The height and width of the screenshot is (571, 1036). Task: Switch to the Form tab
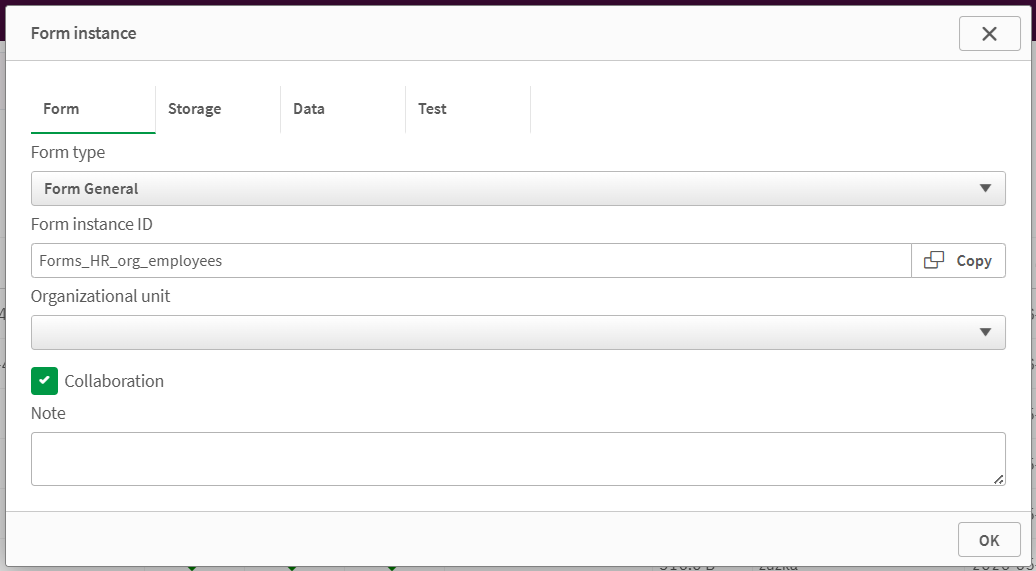click(x=93, y=109)
